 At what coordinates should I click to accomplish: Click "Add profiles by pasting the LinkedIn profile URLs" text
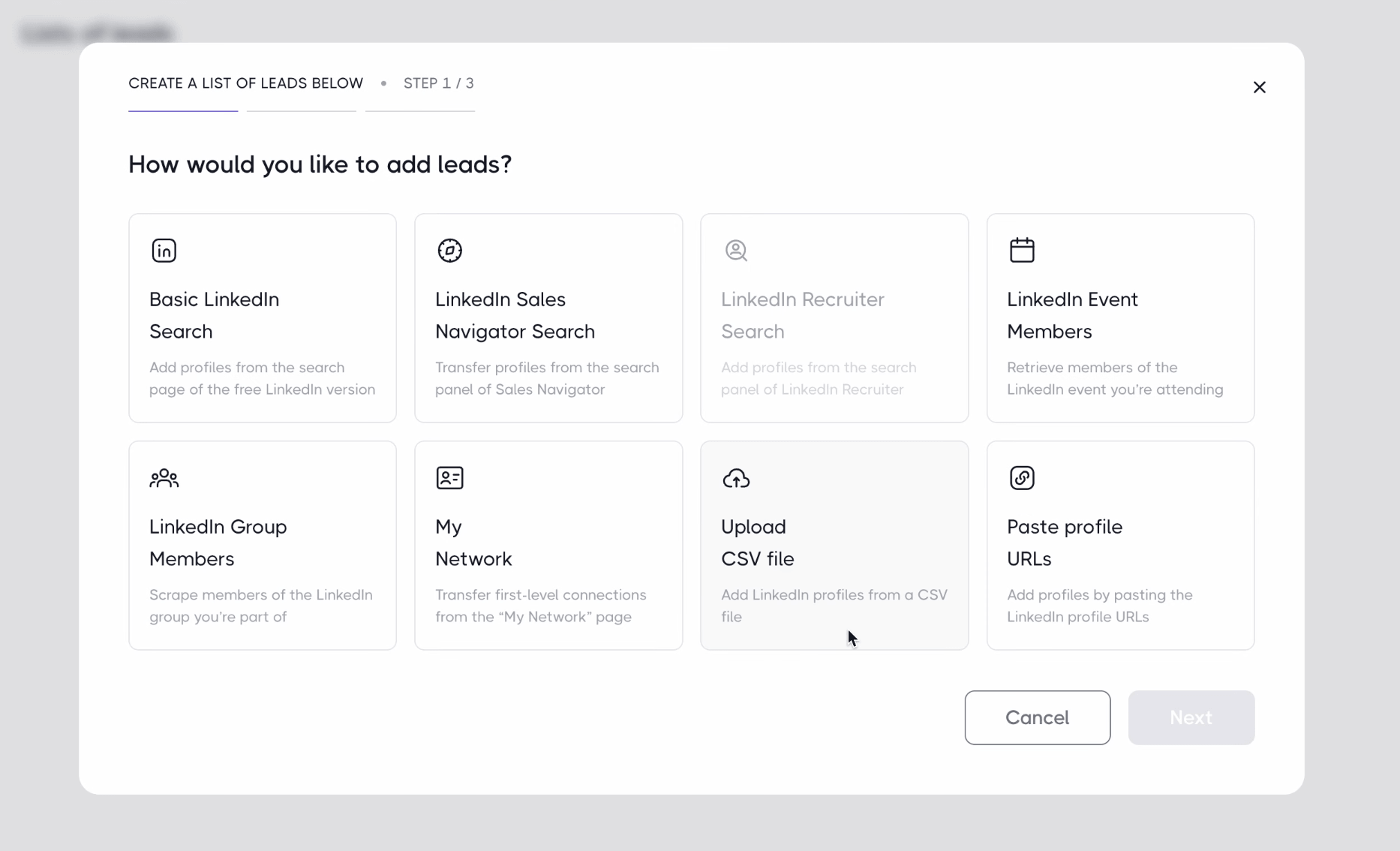click(1100, 606)
